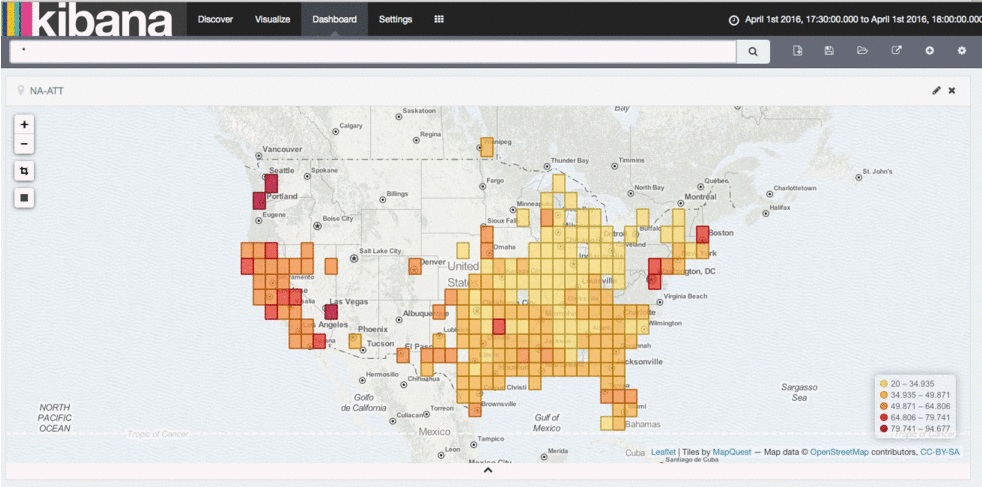Expand the bottom panel chevron
The width and height of the screenshot is (982, 487).
point(488,469)
